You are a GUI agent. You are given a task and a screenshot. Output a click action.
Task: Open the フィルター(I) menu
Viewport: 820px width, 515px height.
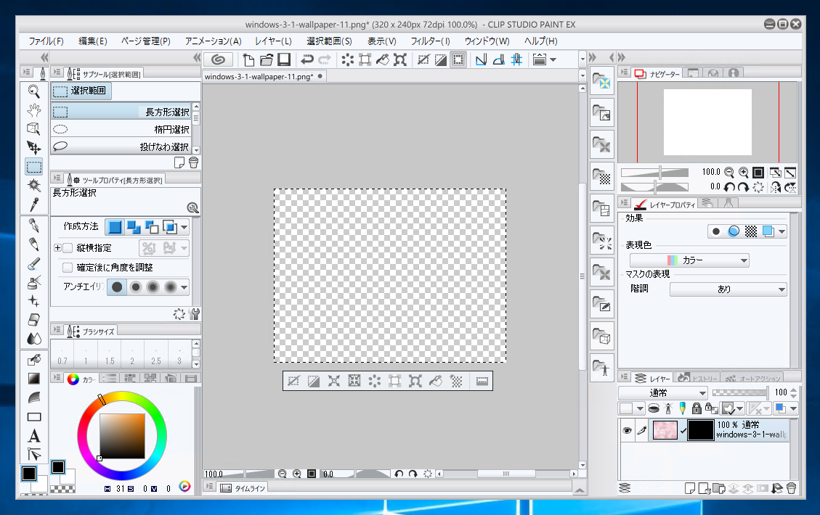coord(430,41)
